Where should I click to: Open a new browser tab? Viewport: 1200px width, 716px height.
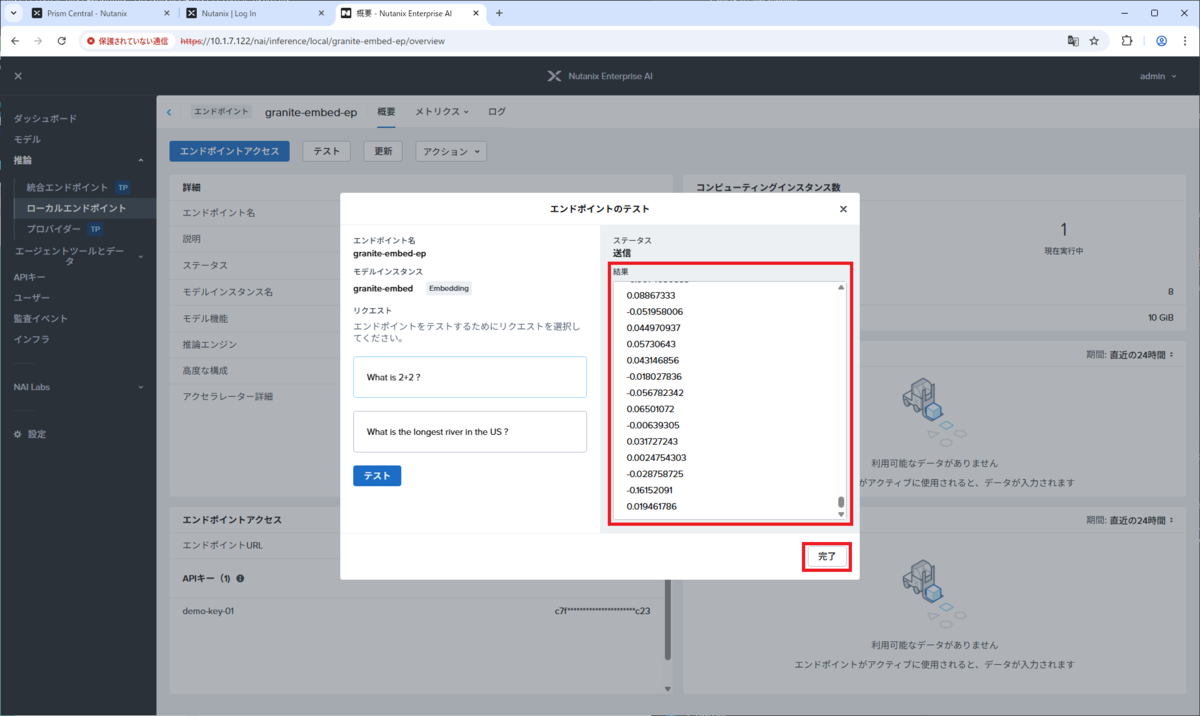[499, 13]
